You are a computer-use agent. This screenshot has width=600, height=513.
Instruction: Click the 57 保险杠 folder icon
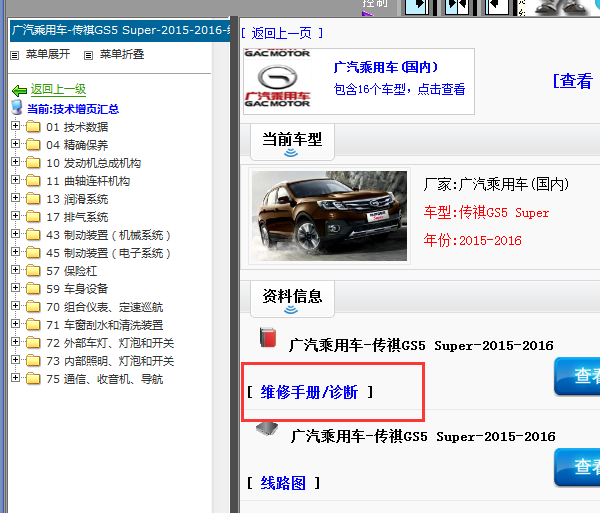tap(33, 270)
